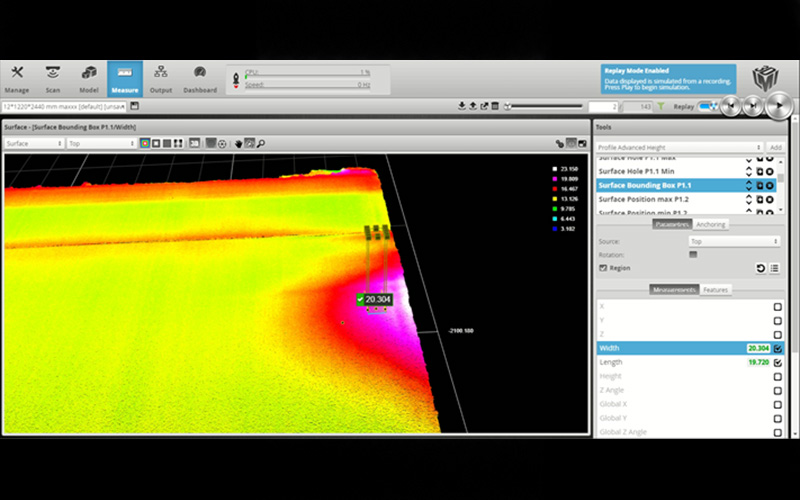Switch to the Features tab
The height and width of the screenshot is (500, 800).
[715, 290]
